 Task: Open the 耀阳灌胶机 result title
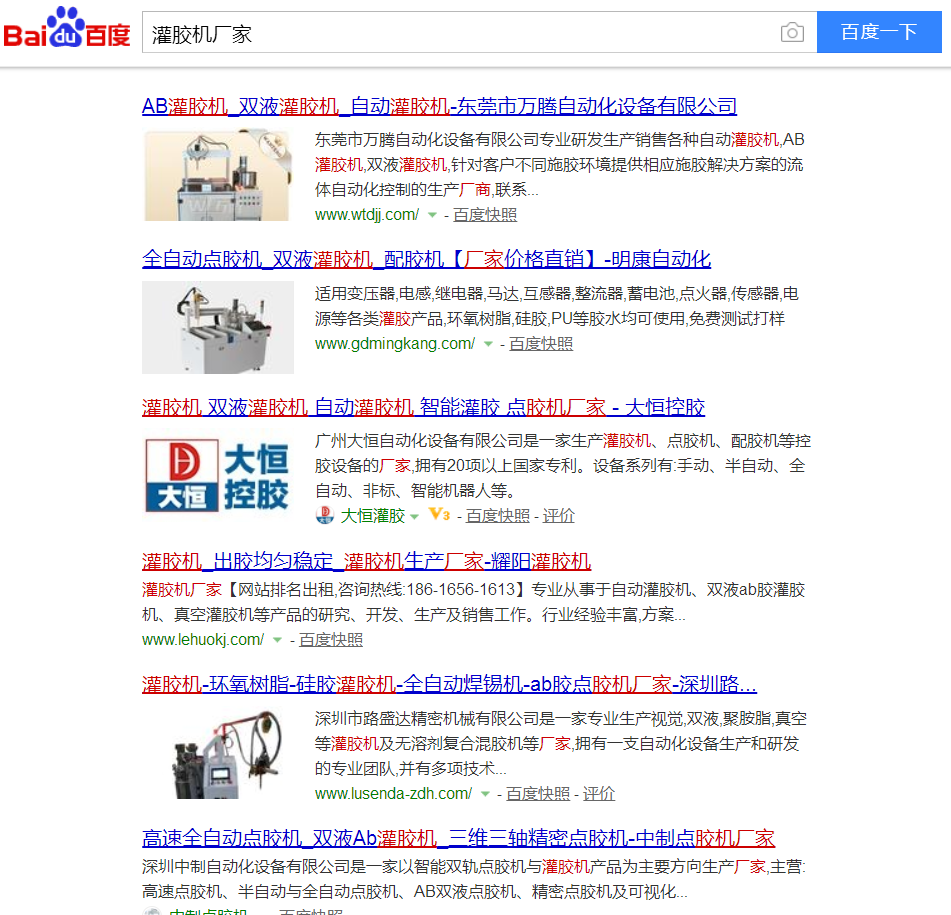[366, 561]
